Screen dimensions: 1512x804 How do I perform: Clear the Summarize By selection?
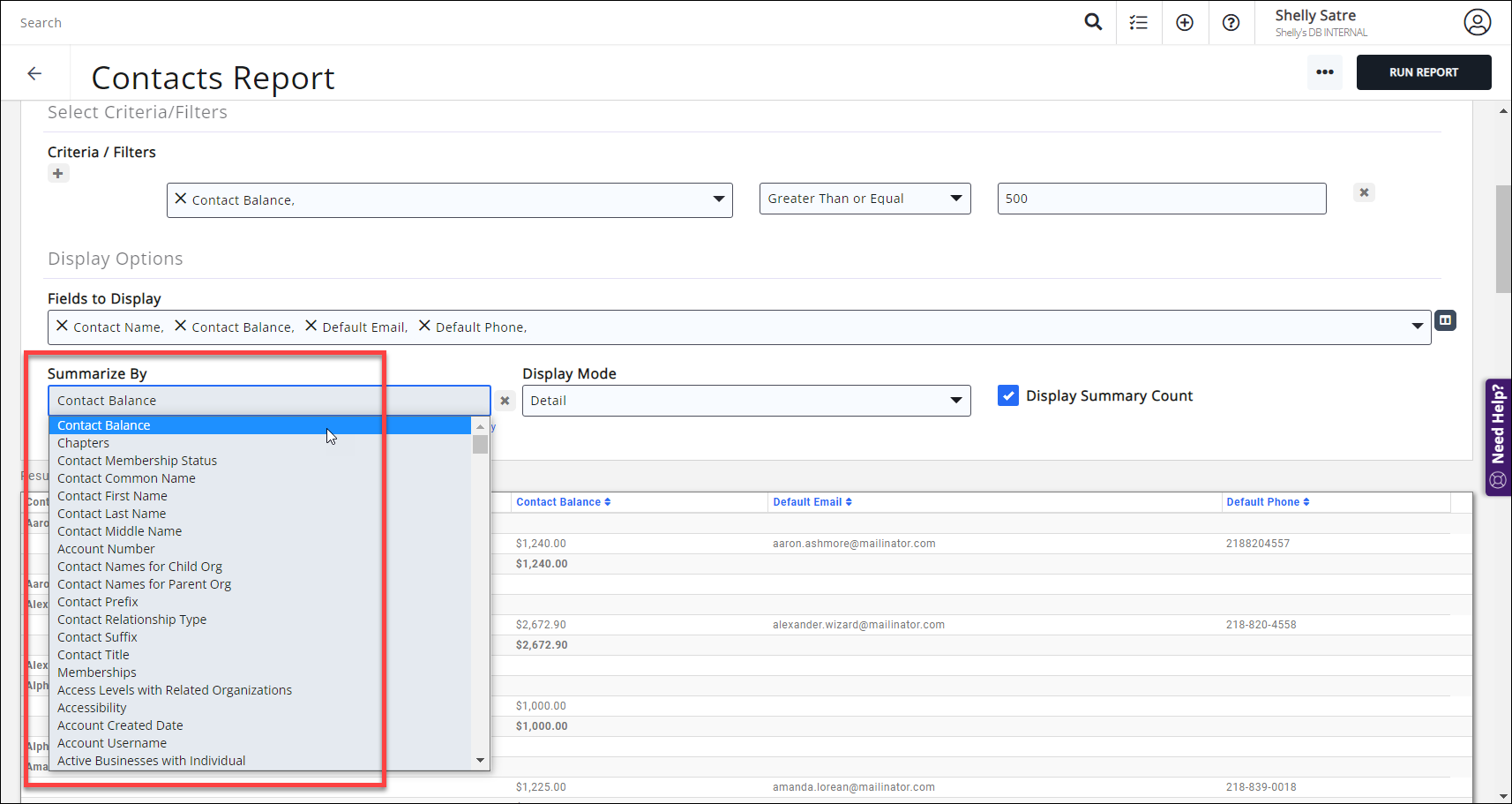(505, 401)
